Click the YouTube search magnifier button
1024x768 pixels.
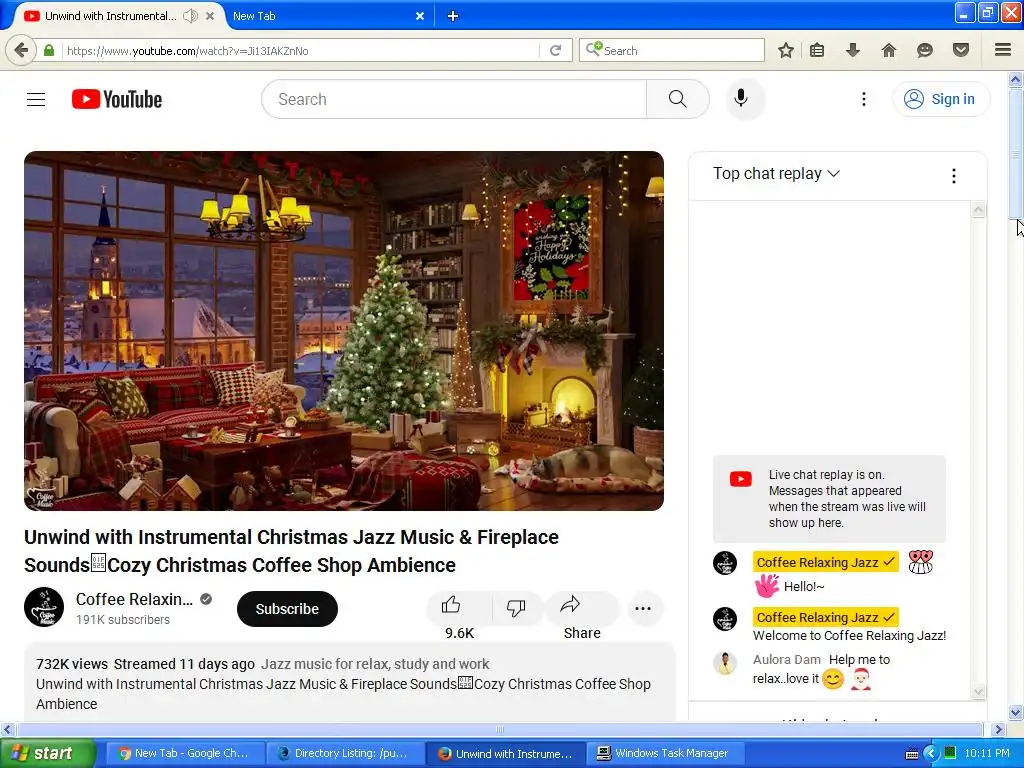pos(677,99)
